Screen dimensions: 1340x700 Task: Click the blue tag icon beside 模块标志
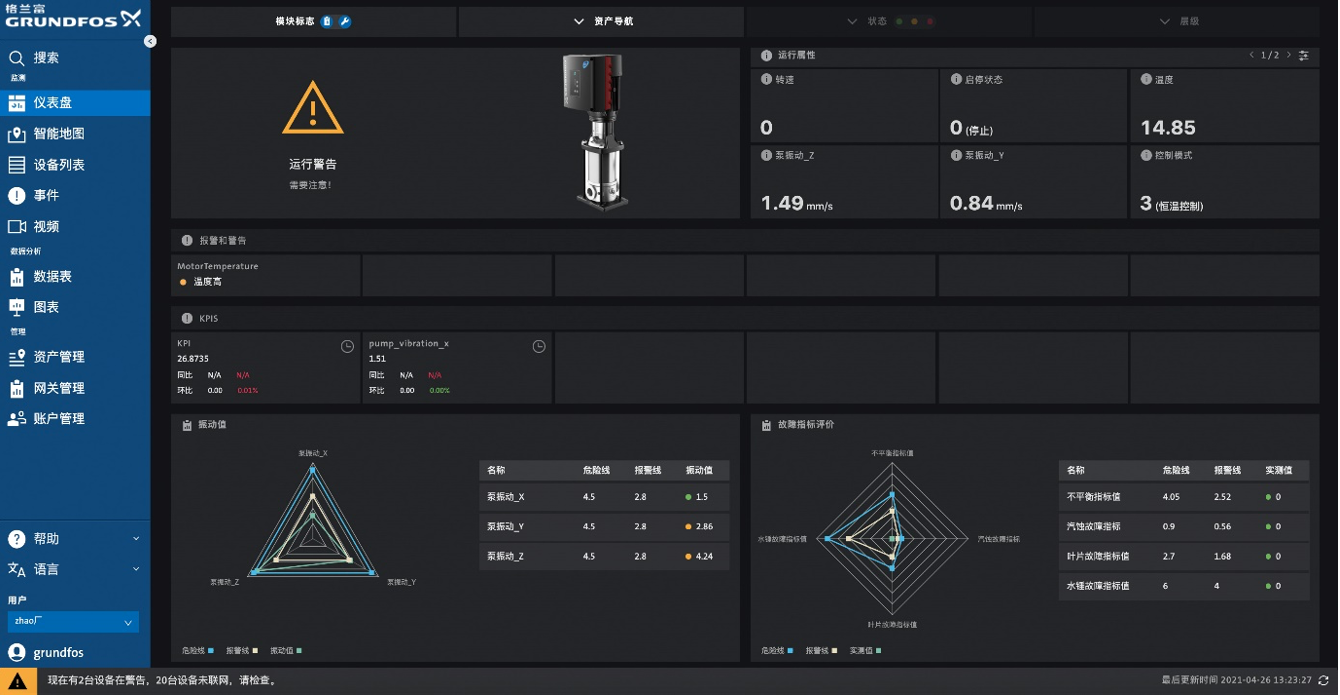pyautogui.click(x=327, y=21)
